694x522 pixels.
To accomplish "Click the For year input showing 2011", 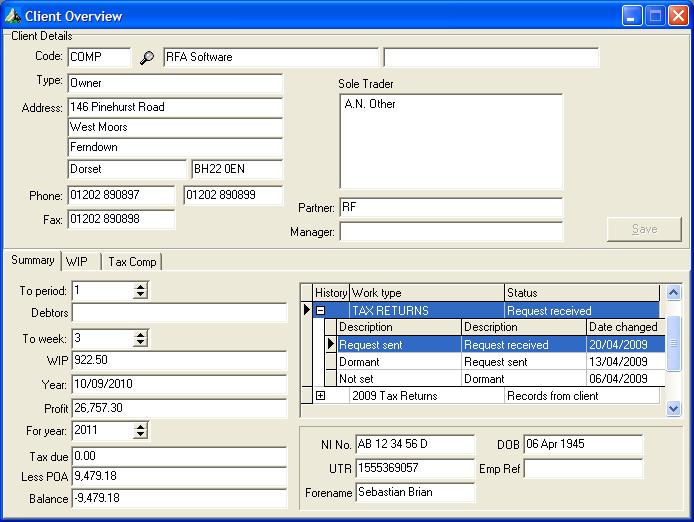I will pyautogui.click(x=103, y=430).
